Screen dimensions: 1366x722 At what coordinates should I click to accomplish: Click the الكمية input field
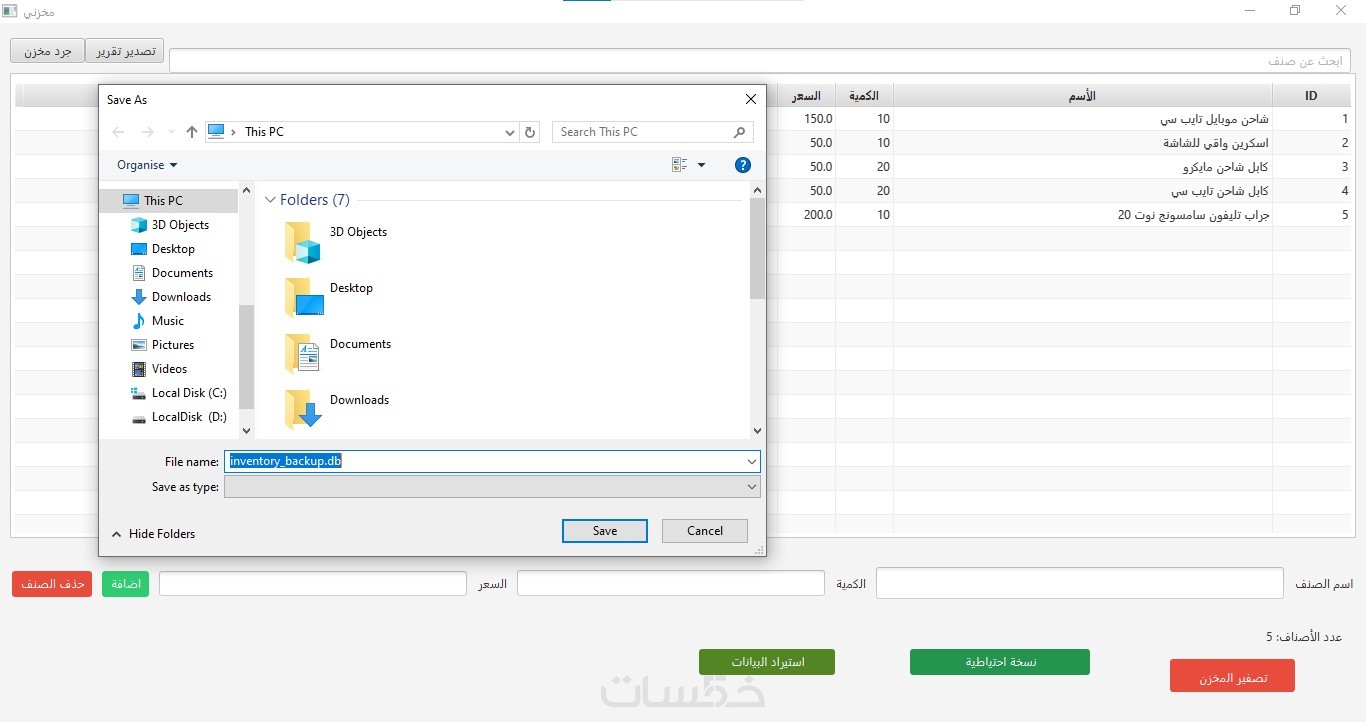pos(671,584)
